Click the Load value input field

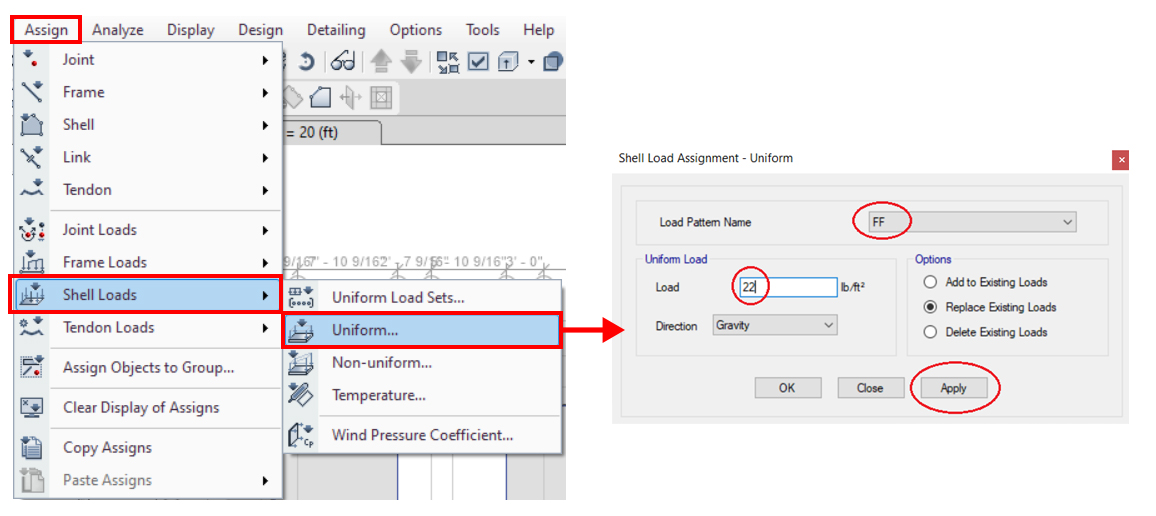787,287
